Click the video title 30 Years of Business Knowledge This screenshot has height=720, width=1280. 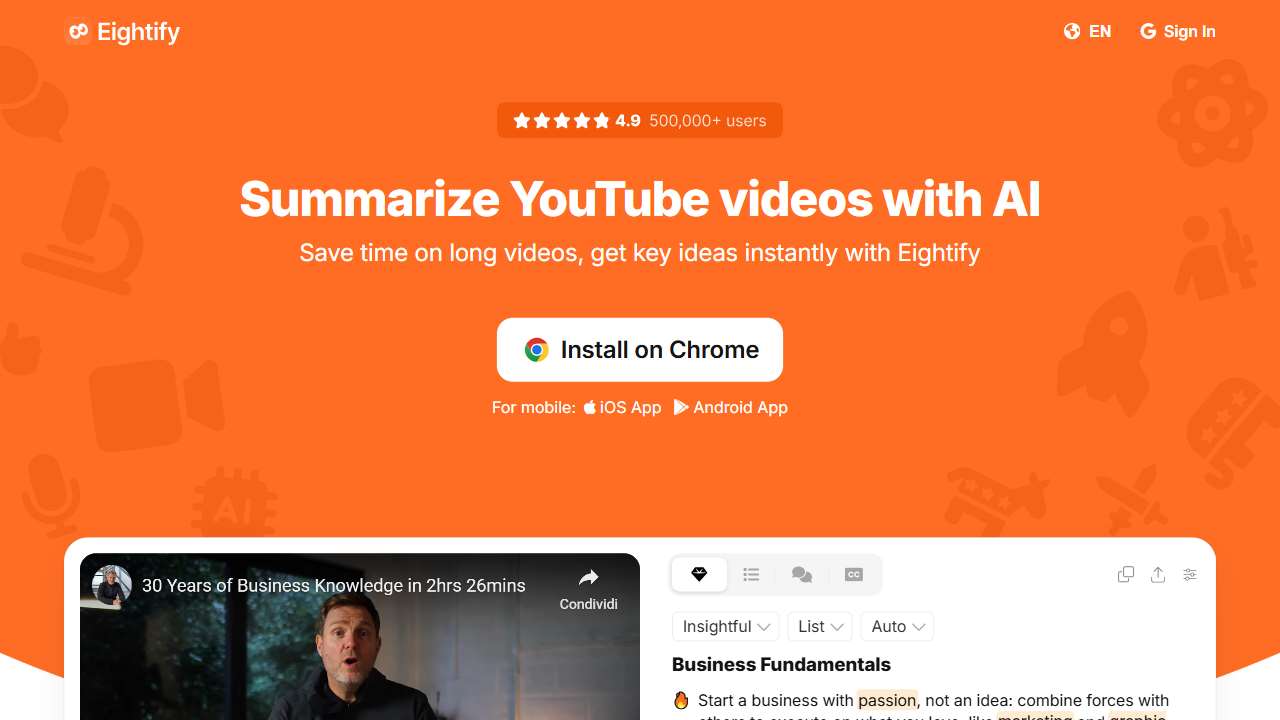[333, 586]
